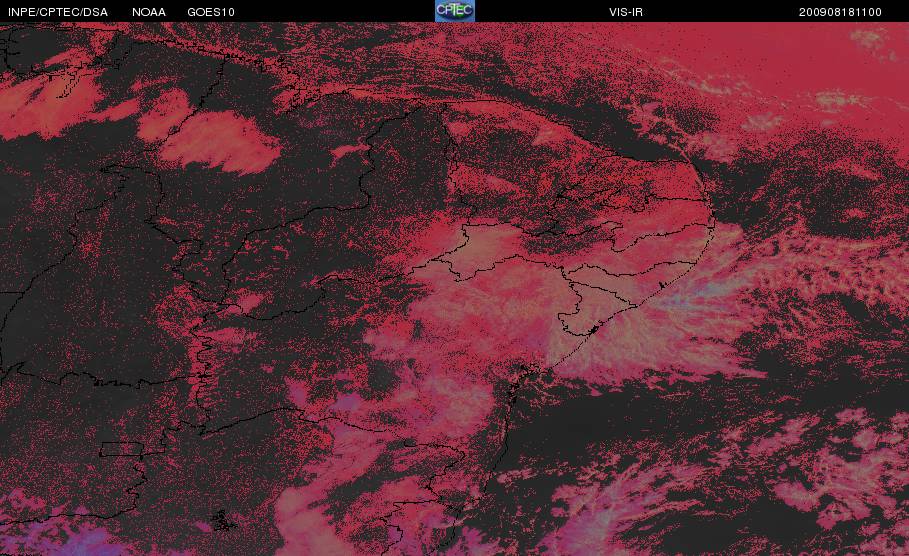The height and width of the screenshot is (556, 909).
Task: Click the small outlined lake shape near the bottom edge
Action: pyautogui.click(x=224, y=520)
